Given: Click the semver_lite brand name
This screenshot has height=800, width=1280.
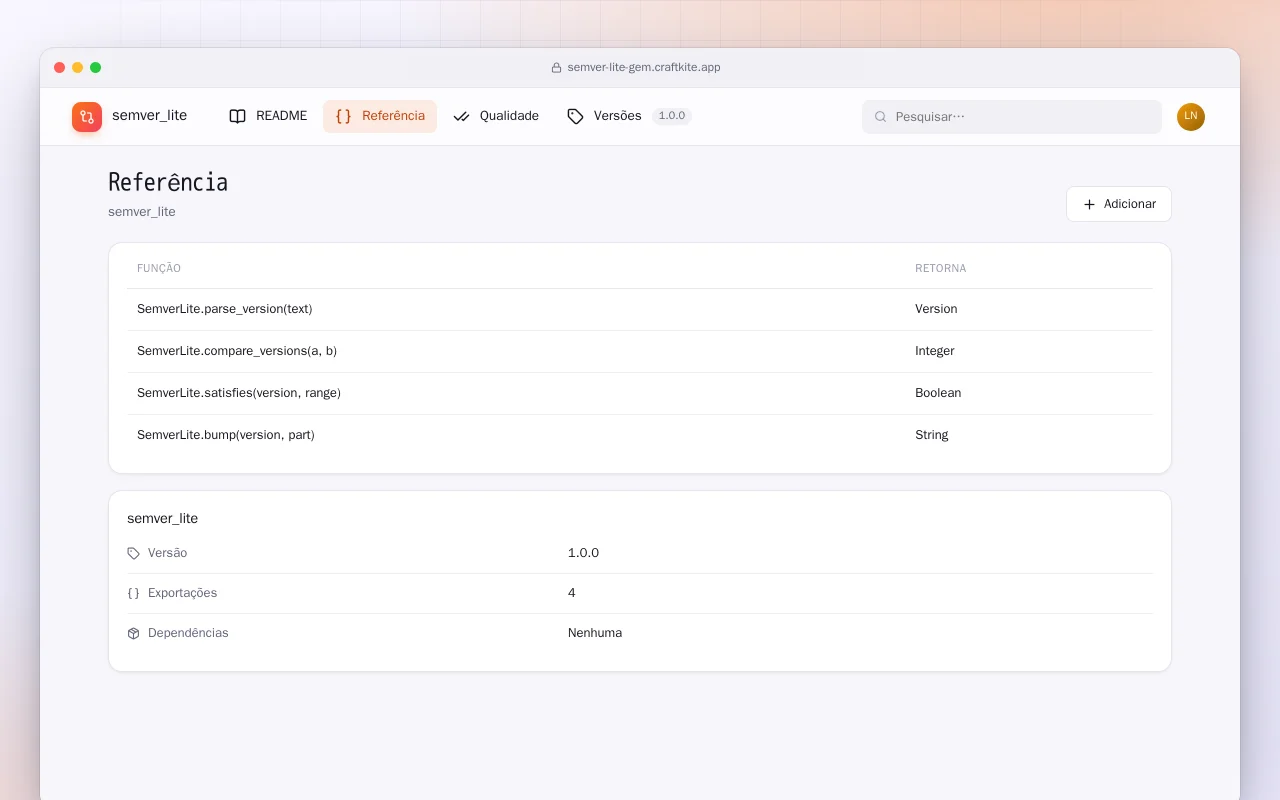Looking at the screenshot, I should (150, 116).
